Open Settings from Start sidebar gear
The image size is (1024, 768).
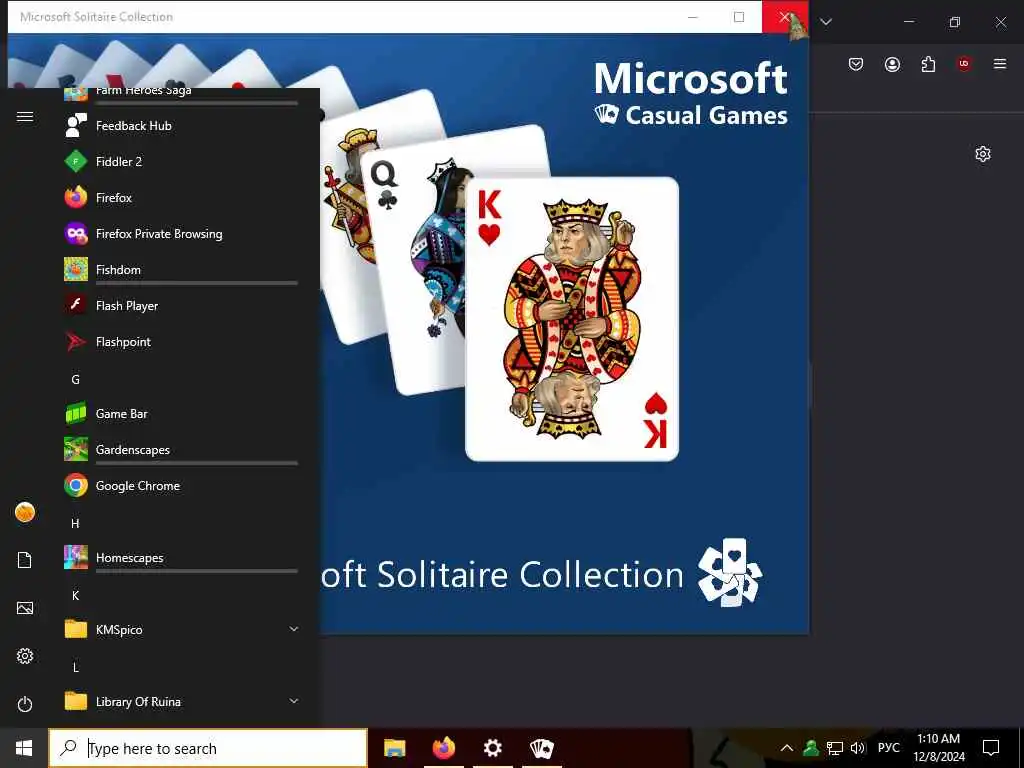[x=25, y=656]
